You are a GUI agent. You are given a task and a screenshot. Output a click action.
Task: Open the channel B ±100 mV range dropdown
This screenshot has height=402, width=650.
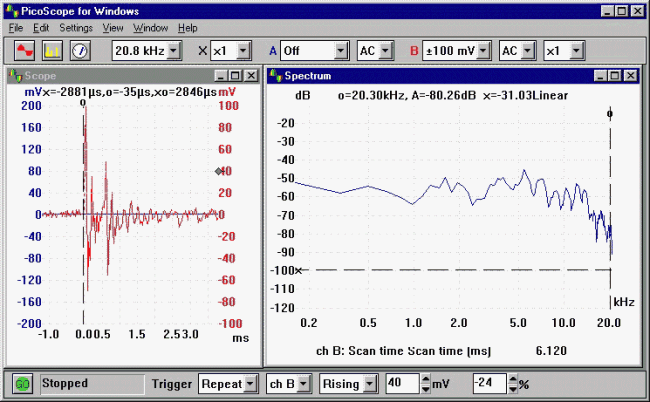coord(483,50)
